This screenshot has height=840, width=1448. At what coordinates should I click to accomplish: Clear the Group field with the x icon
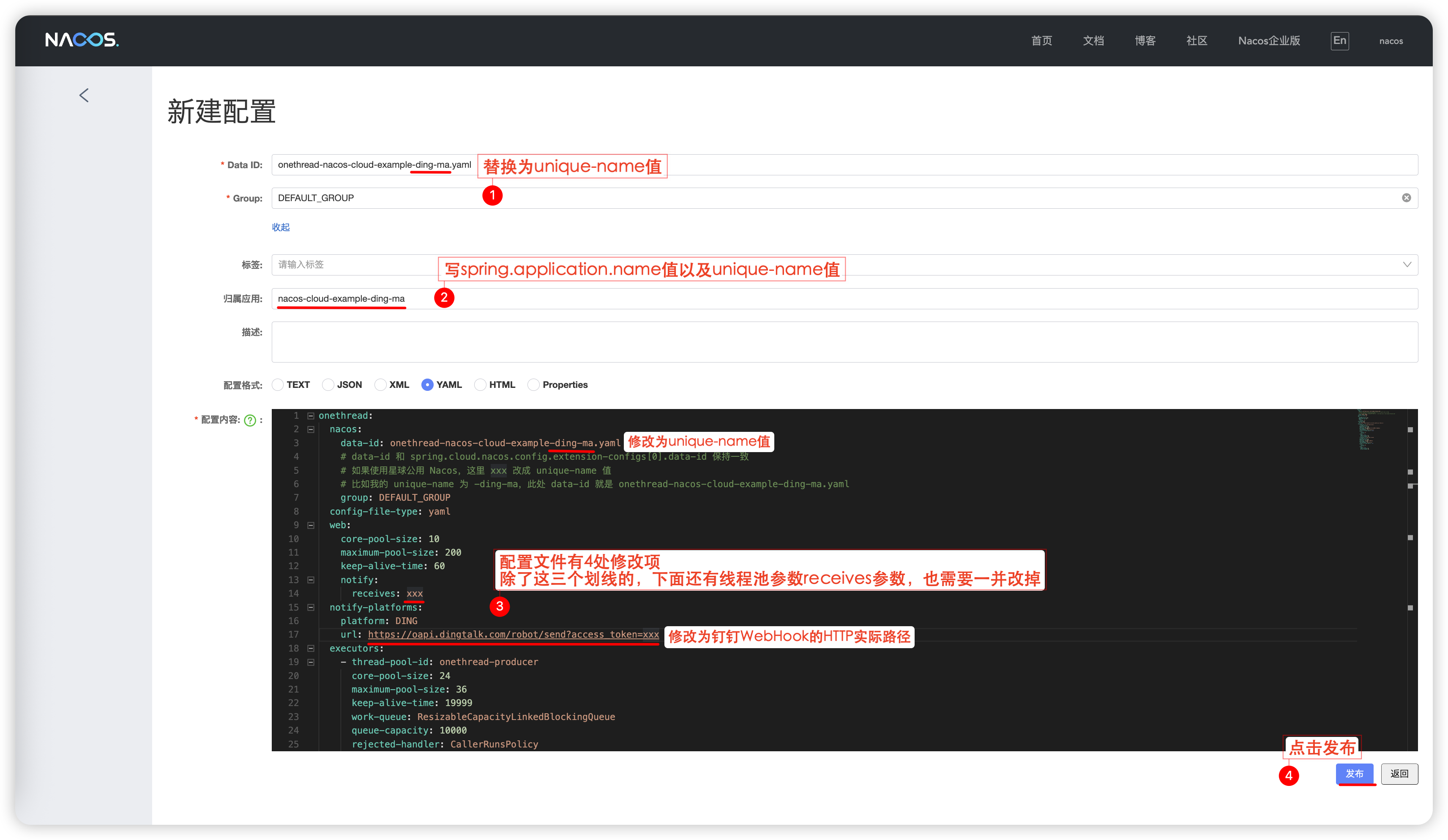[1406, 198]
